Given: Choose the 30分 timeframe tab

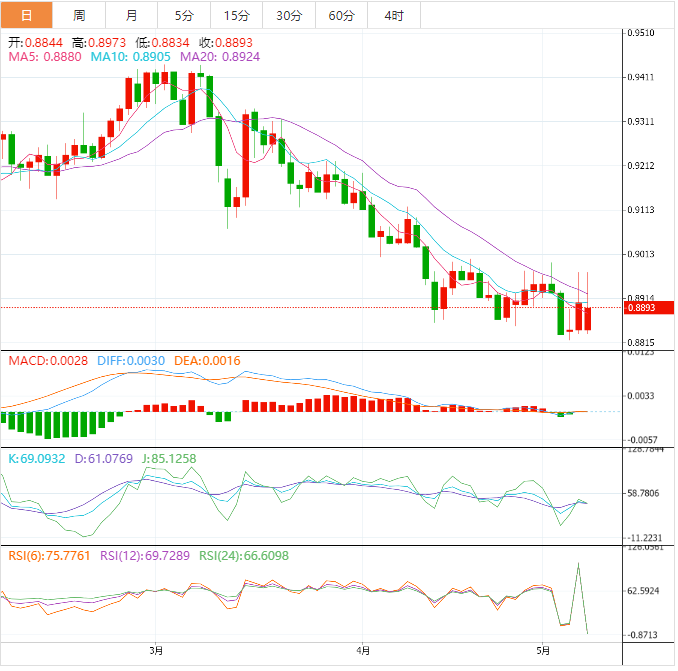Looking at the screenshot, I should point(289,16).
